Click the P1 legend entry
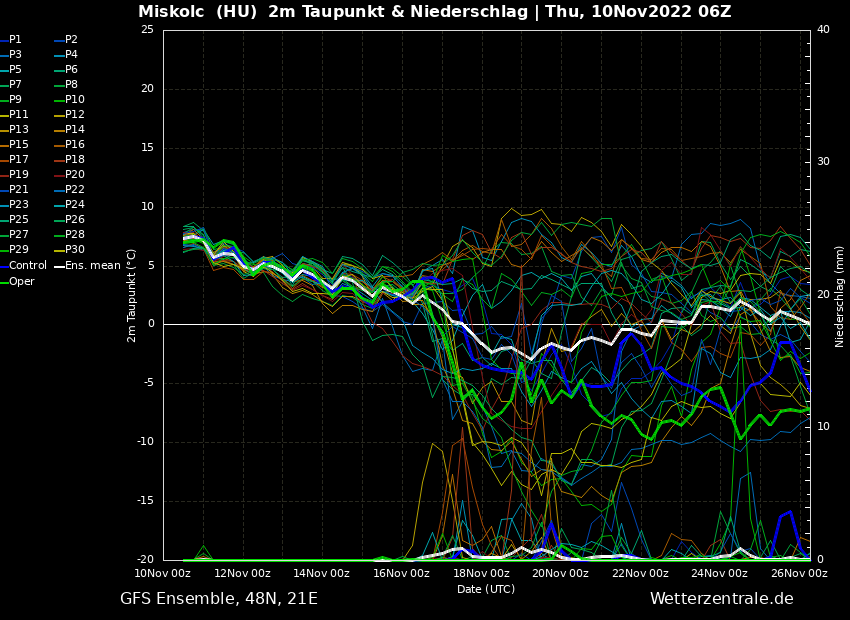Viewport: 850px width, 620px height. point(15,40)
